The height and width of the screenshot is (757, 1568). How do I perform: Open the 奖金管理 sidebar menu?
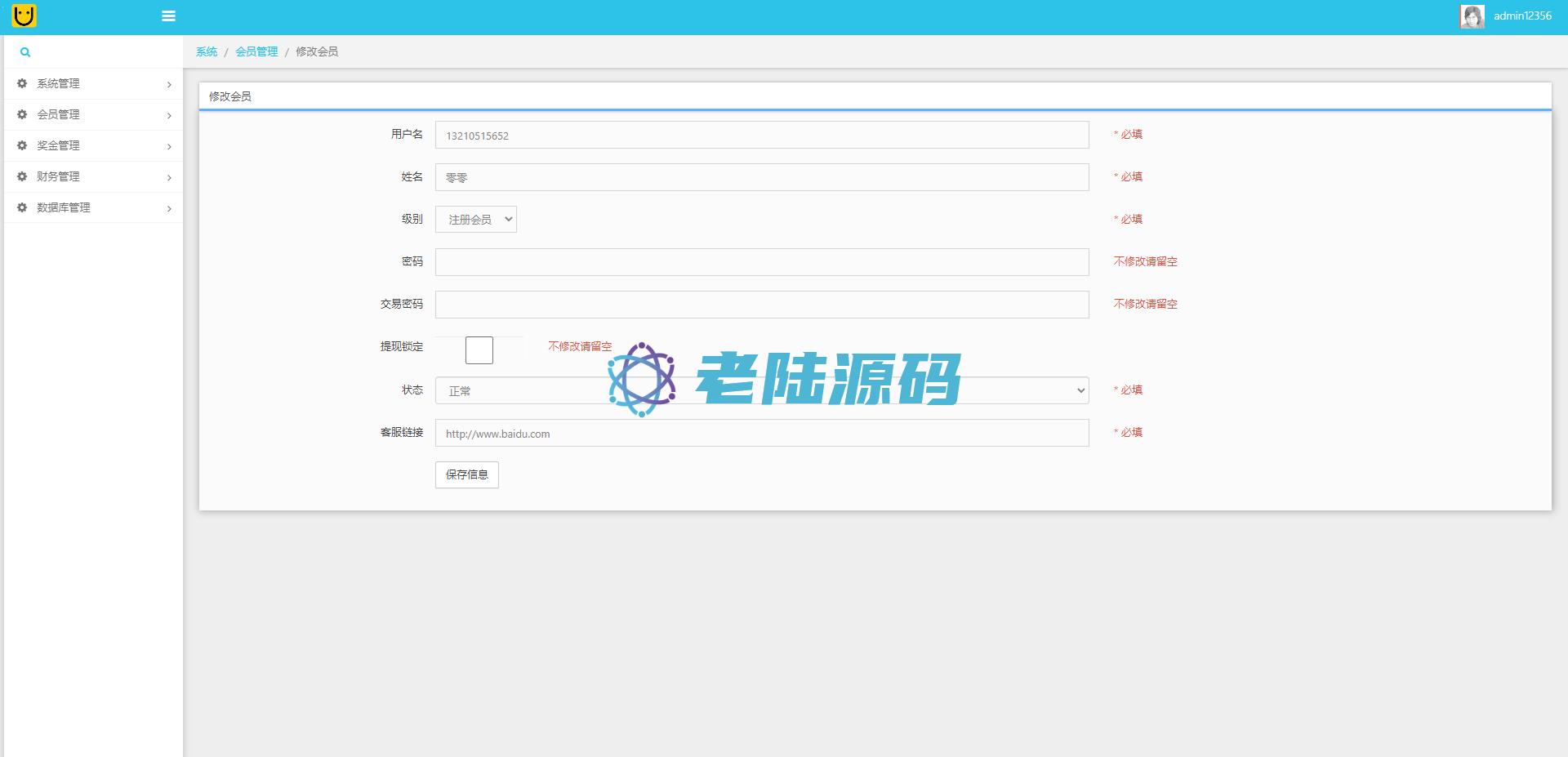(59, 145)
